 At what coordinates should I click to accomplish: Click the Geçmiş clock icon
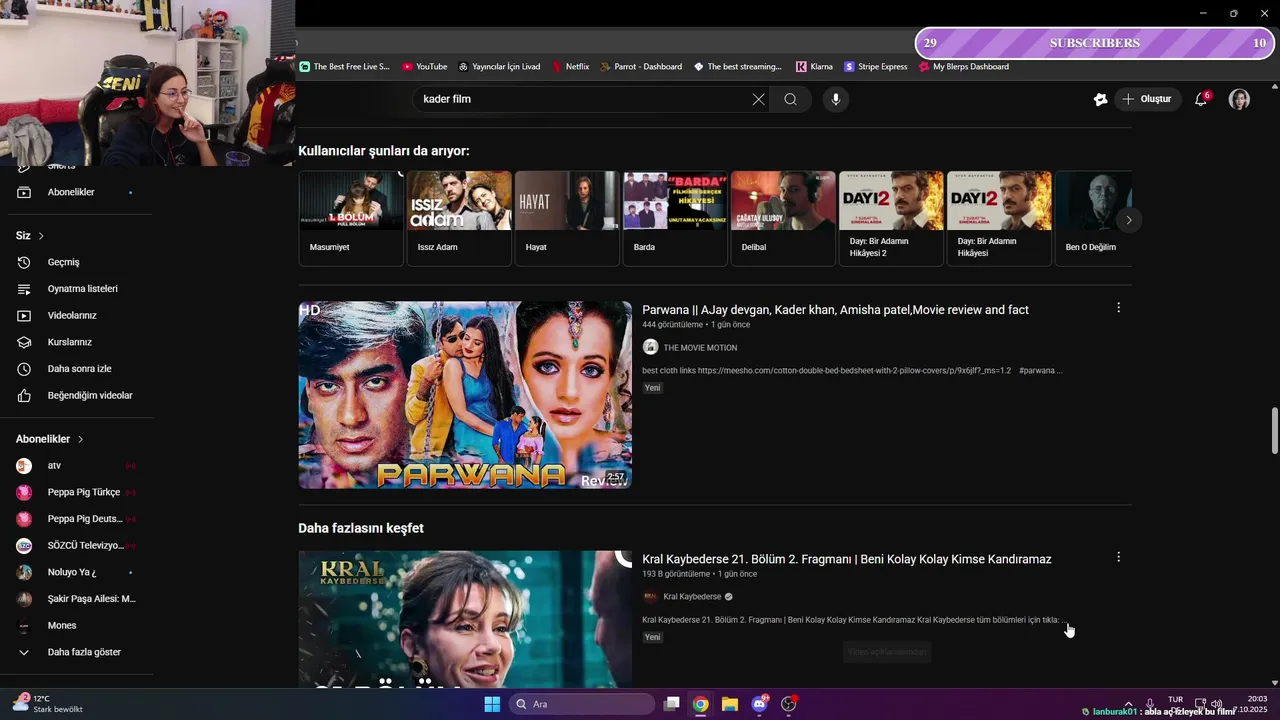[25, 262]
